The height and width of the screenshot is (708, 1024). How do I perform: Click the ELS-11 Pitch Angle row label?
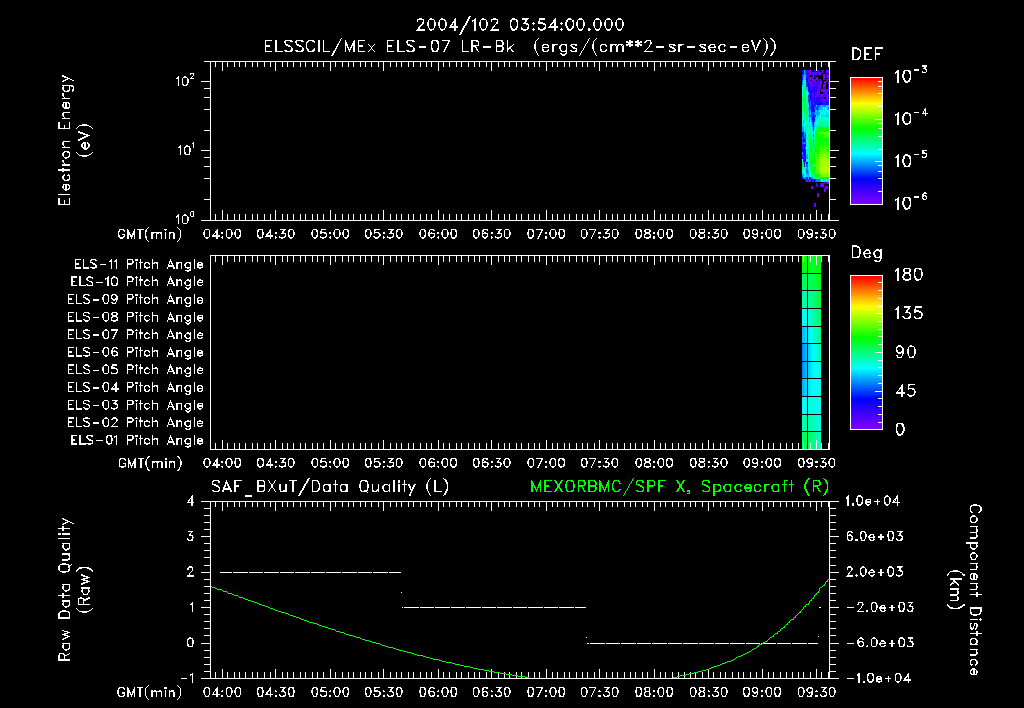(x=138, y=265)
